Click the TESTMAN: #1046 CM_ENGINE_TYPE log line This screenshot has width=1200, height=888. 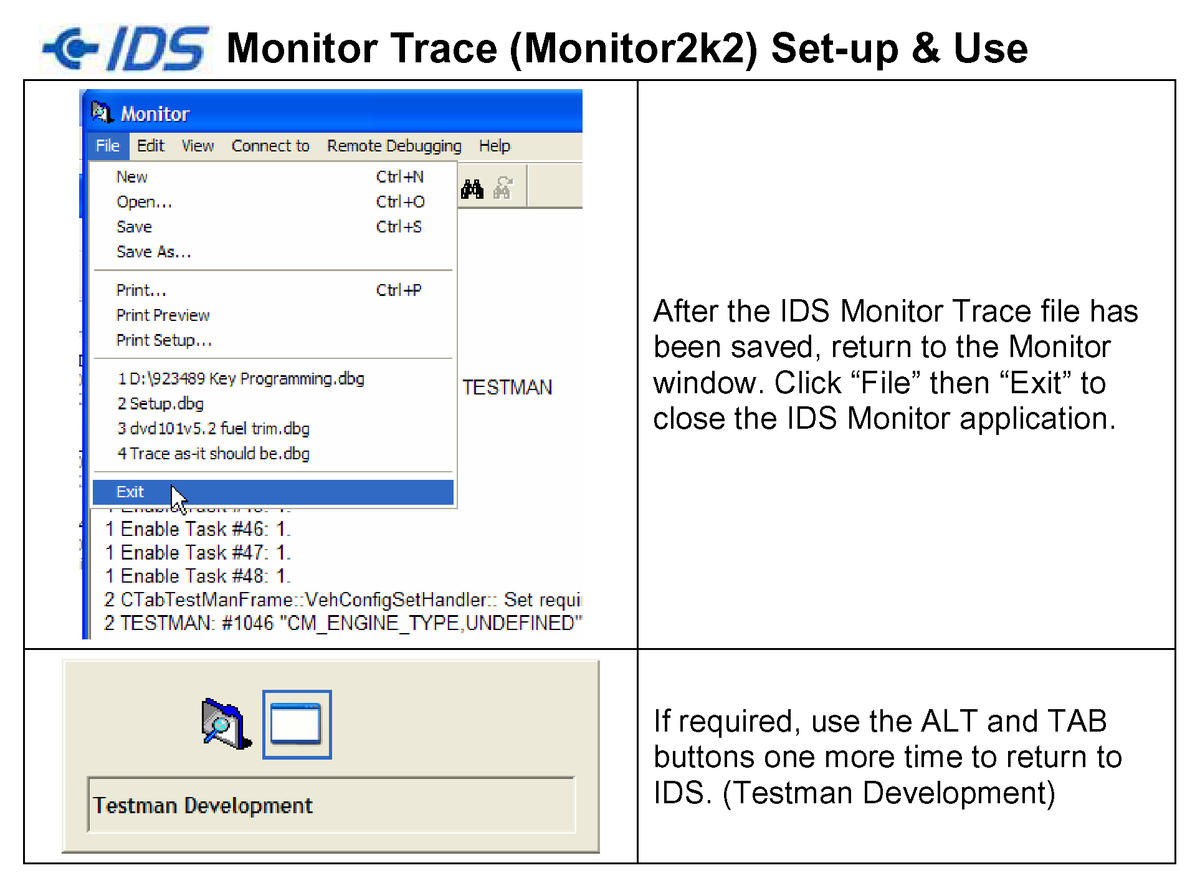point(343,625)
